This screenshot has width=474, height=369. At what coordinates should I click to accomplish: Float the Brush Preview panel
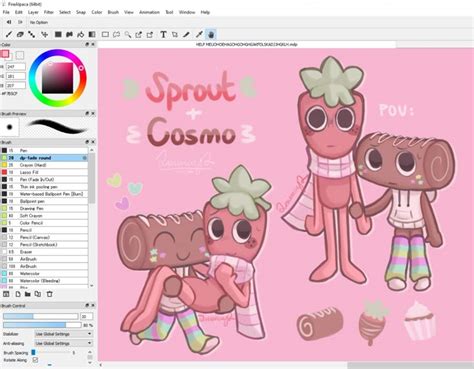(87, 114)
